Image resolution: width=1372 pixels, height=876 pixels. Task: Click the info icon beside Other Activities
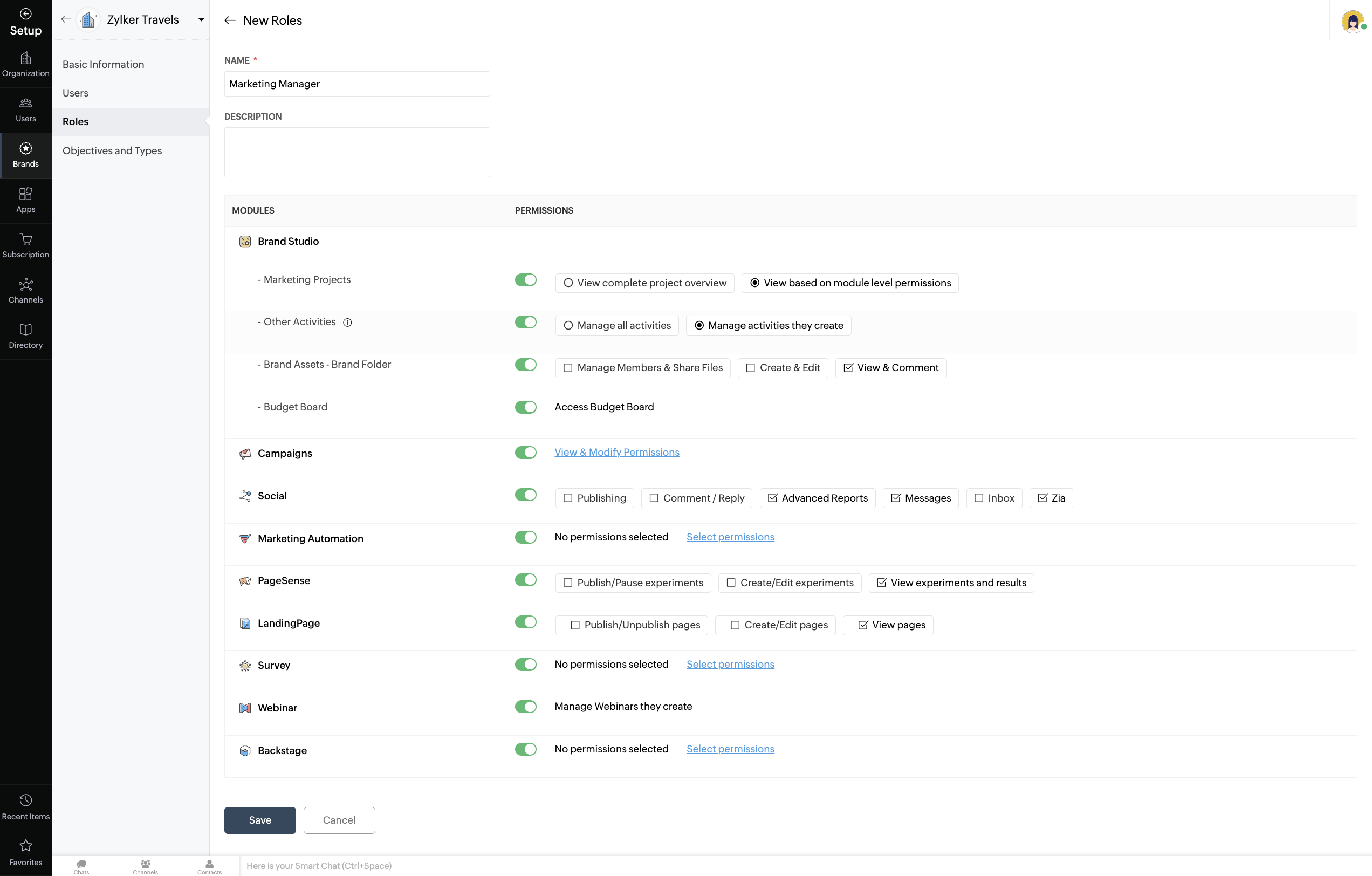[x=347, y=323]
